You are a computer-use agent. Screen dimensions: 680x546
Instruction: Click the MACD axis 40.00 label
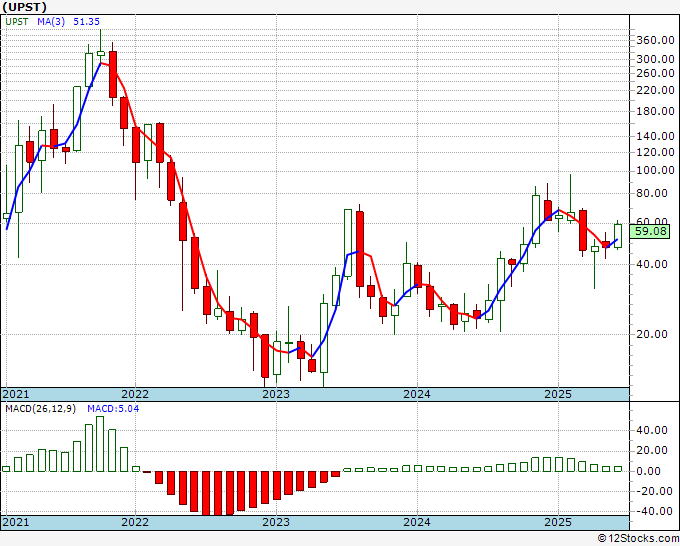(x=652, y=430)
